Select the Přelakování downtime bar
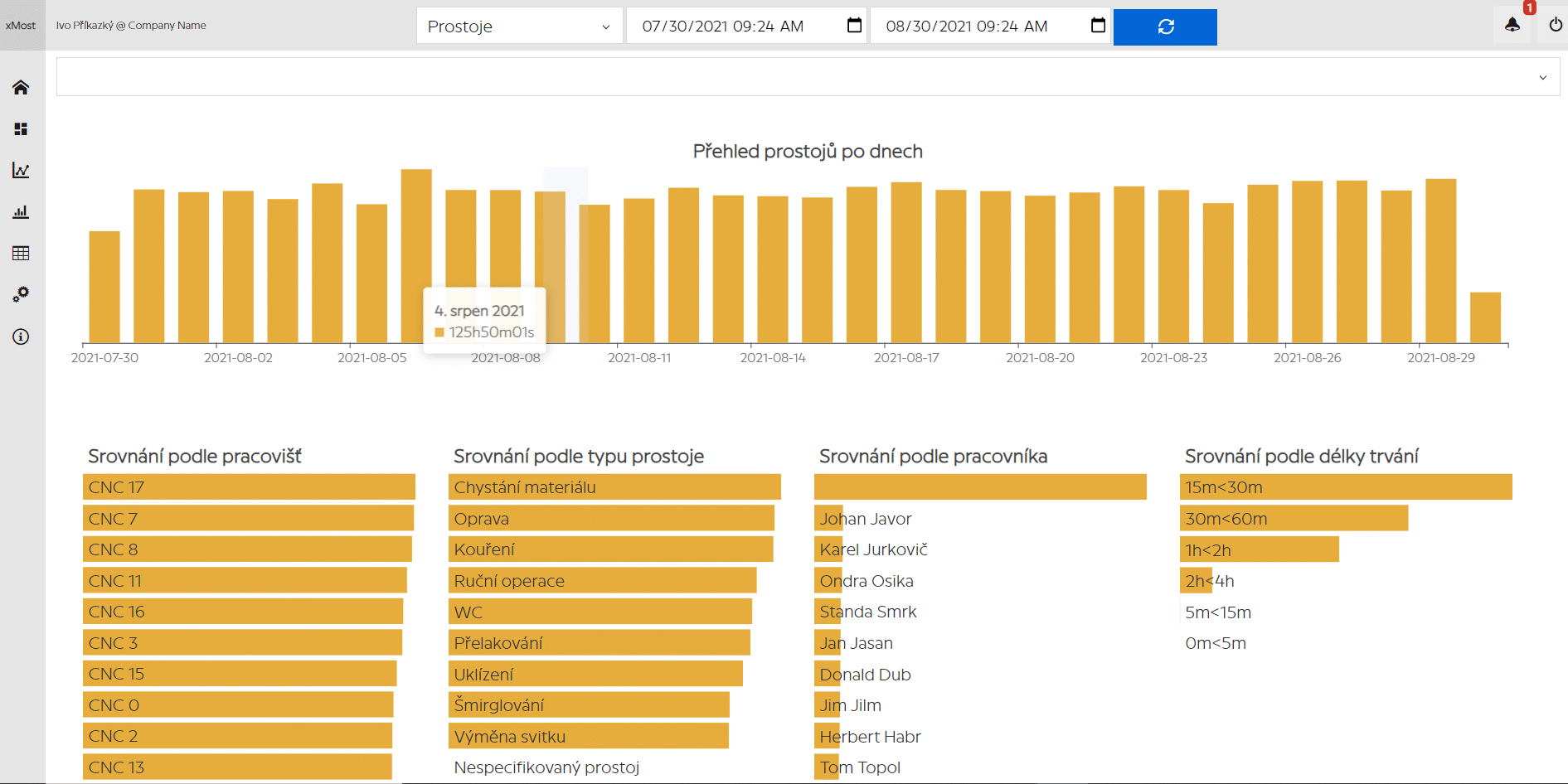1568x784 pixels. [x=599, y=642]
